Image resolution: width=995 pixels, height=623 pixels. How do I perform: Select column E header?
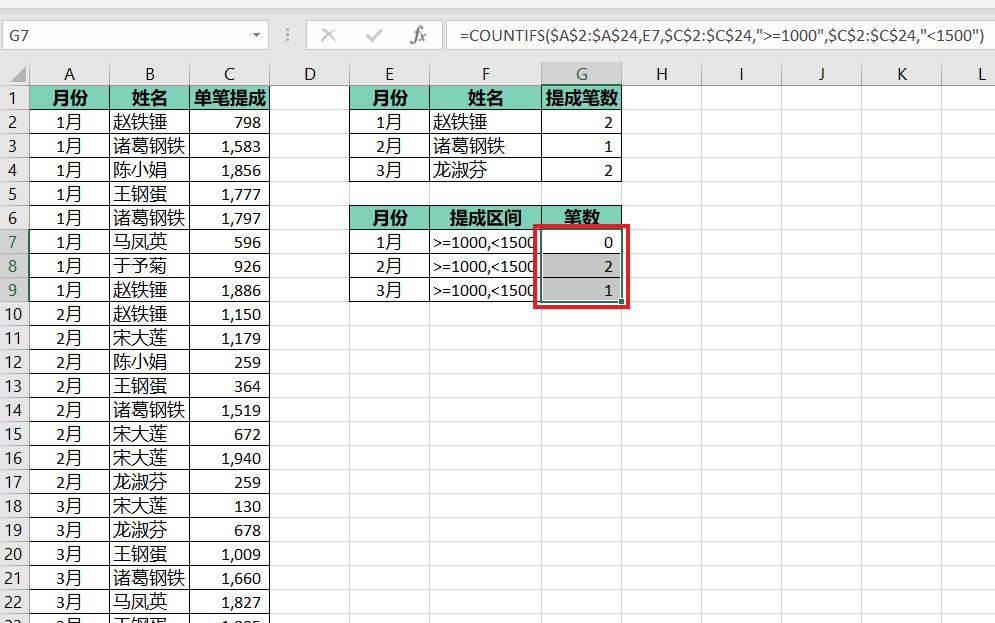click(390, 74)
